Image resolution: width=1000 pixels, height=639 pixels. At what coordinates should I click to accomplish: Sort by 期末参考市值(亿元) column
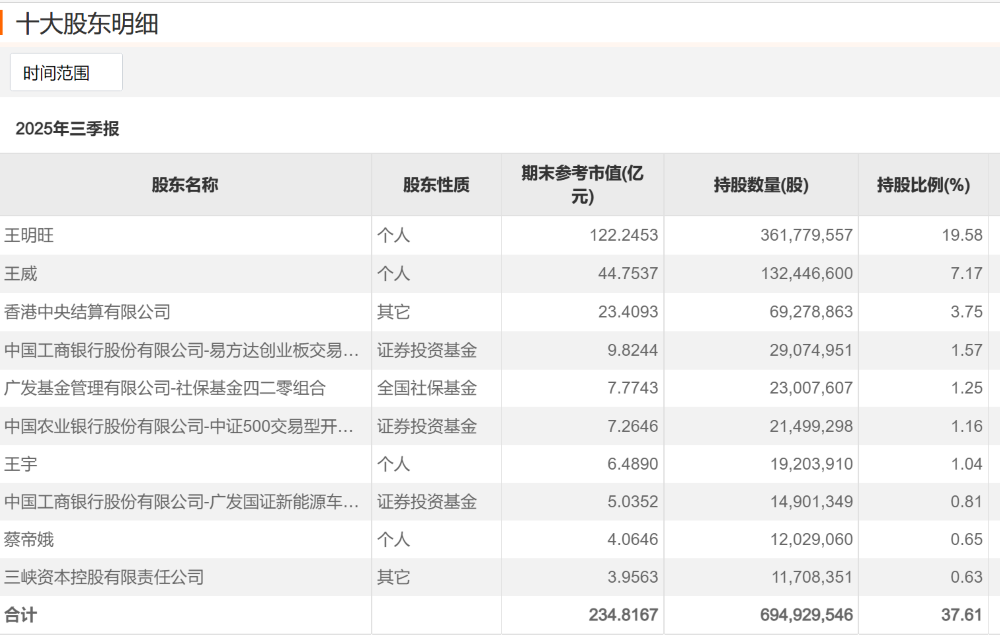point(582,184)
